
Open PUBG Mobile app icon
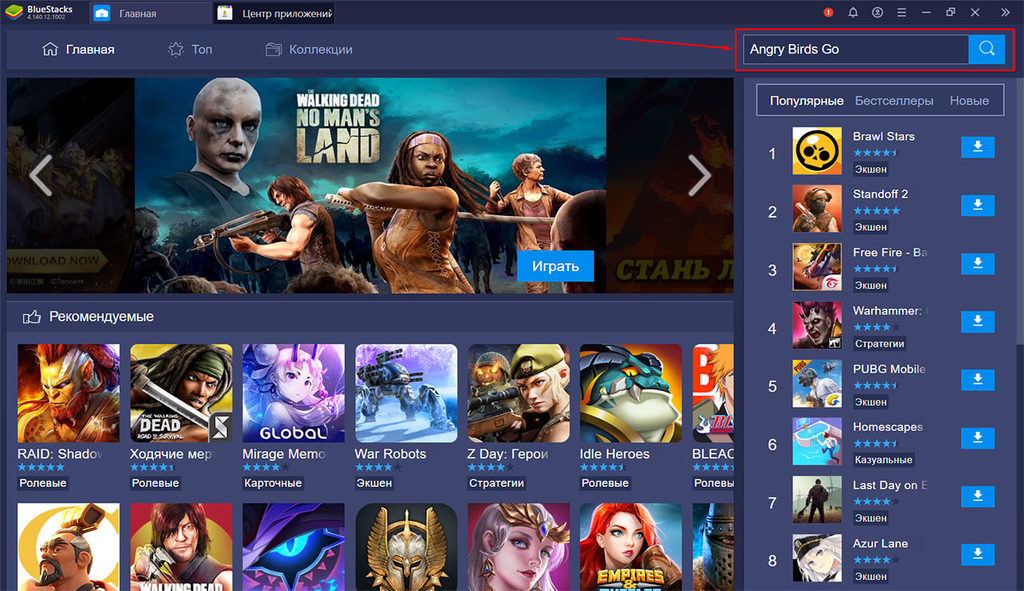click(817, 383)
